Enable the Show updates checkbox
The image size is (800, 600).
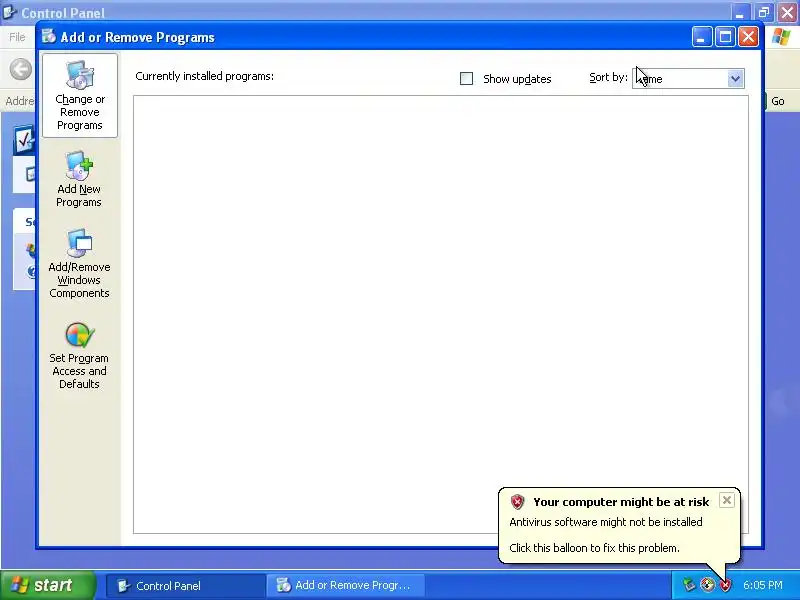[x=466, y=79]
